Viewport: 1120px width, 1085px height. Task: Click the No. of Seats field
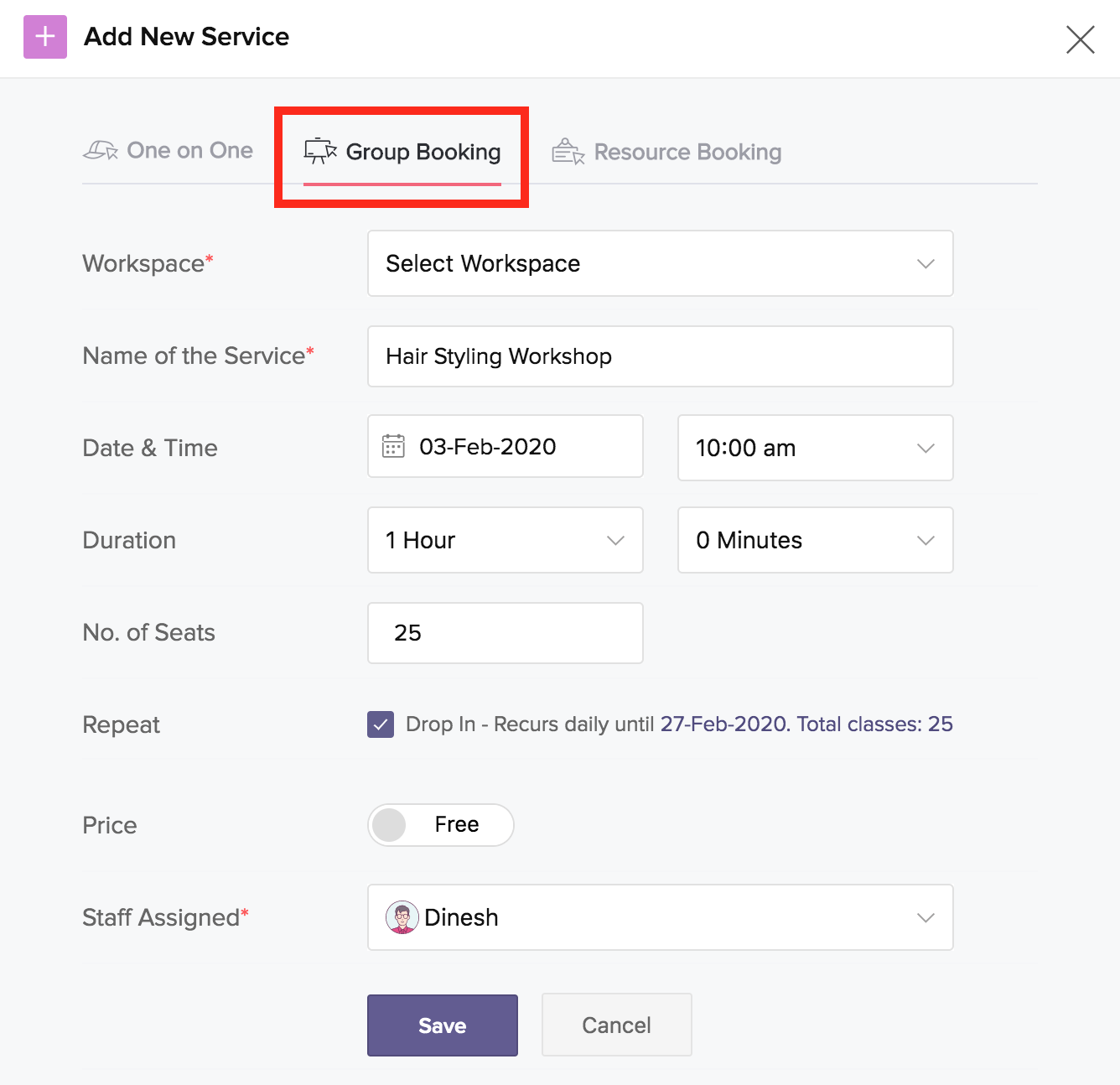pos(506,633)
